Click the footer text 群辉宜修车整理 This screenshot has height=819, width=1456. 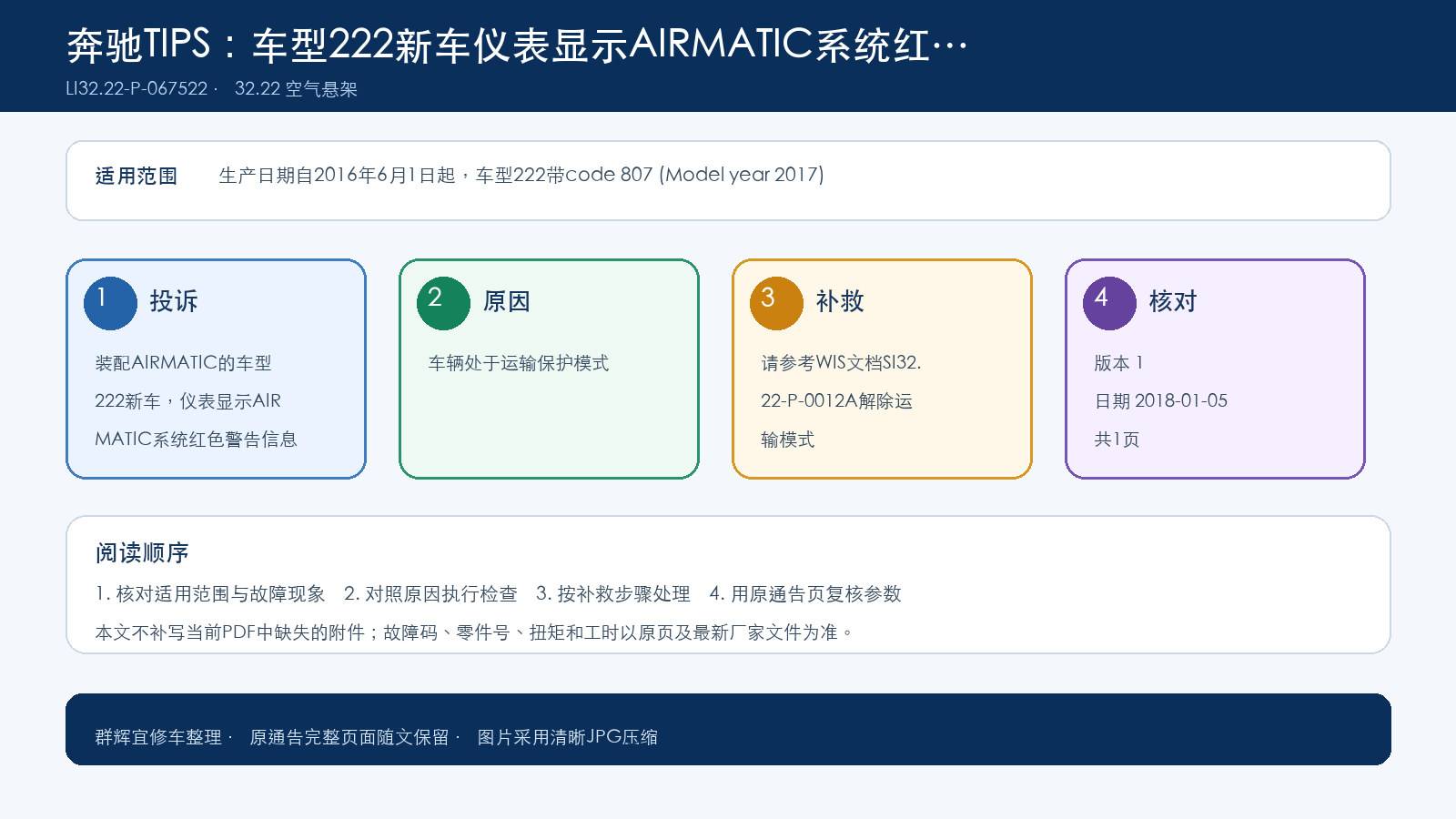tap(158, 737)
